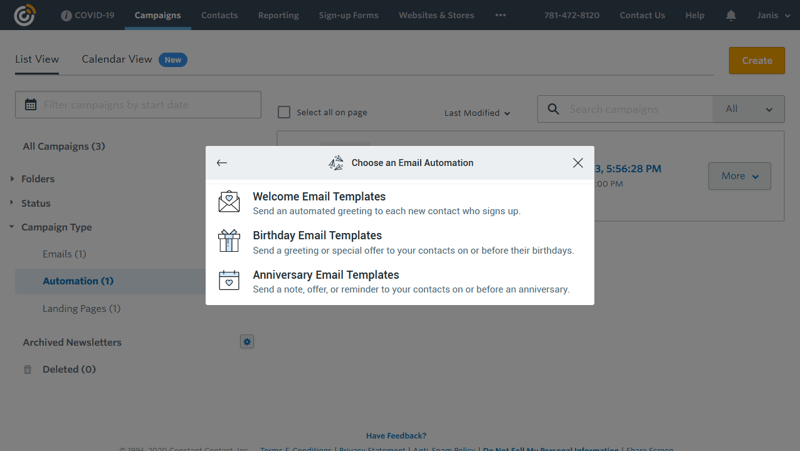
Task: Click the back arrow in the dialog
Action: (x=222, y=163)
